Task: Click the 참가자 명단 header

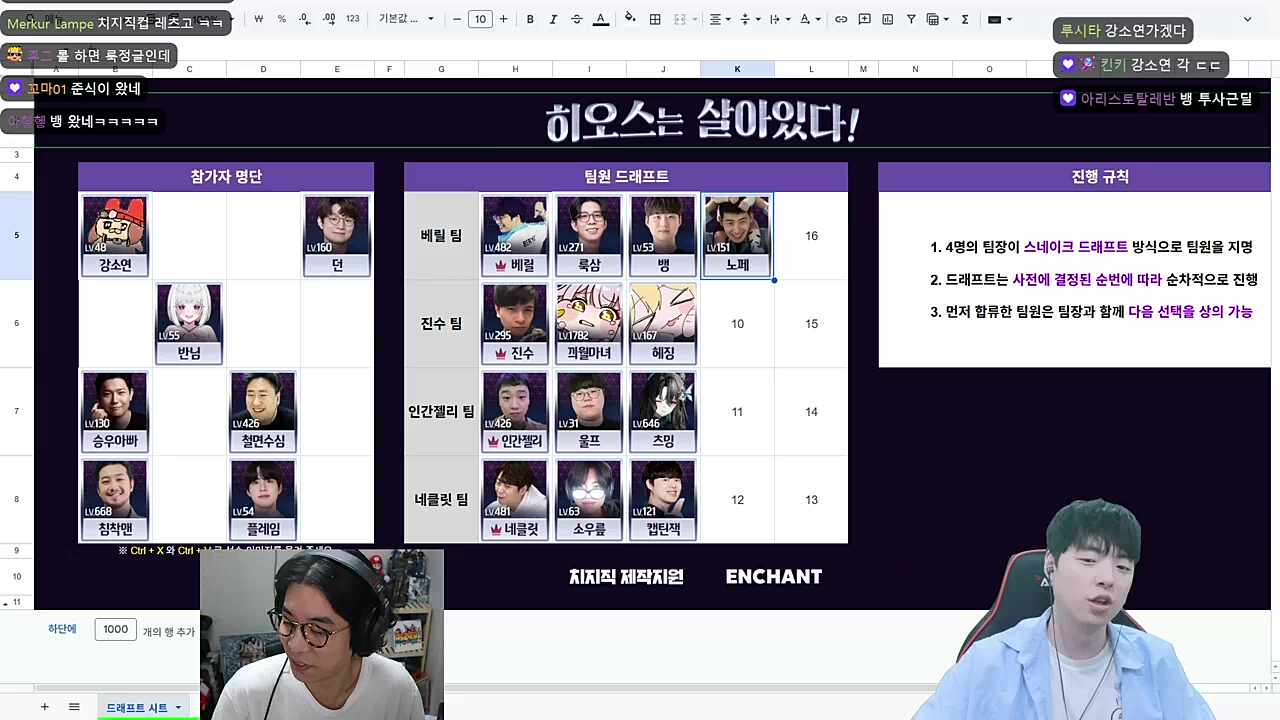Action: [x=226, y=176]
